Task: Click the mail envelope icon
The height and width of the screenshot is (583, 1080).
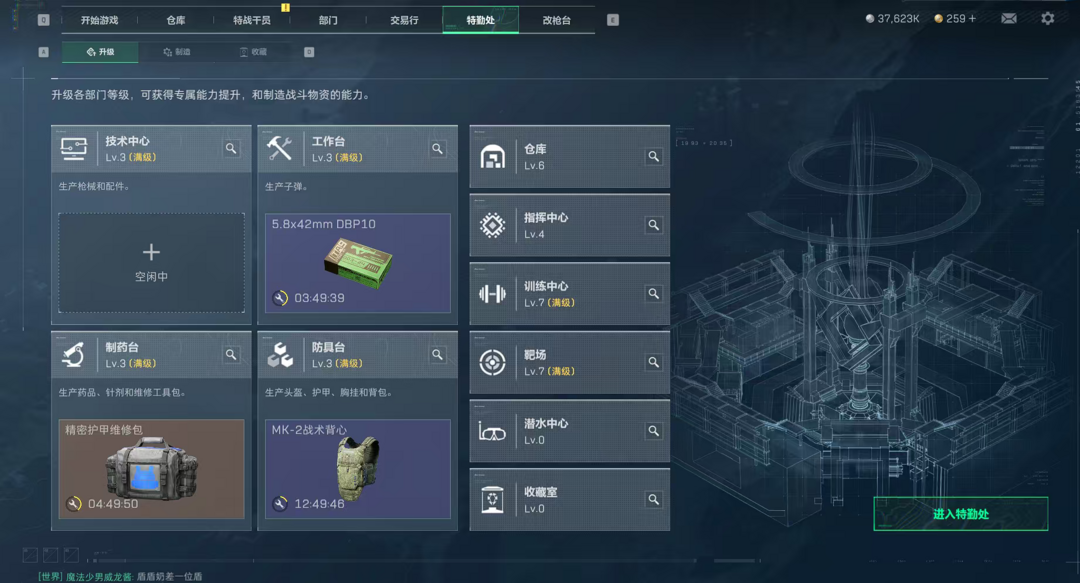Action: coord(1008,19)
